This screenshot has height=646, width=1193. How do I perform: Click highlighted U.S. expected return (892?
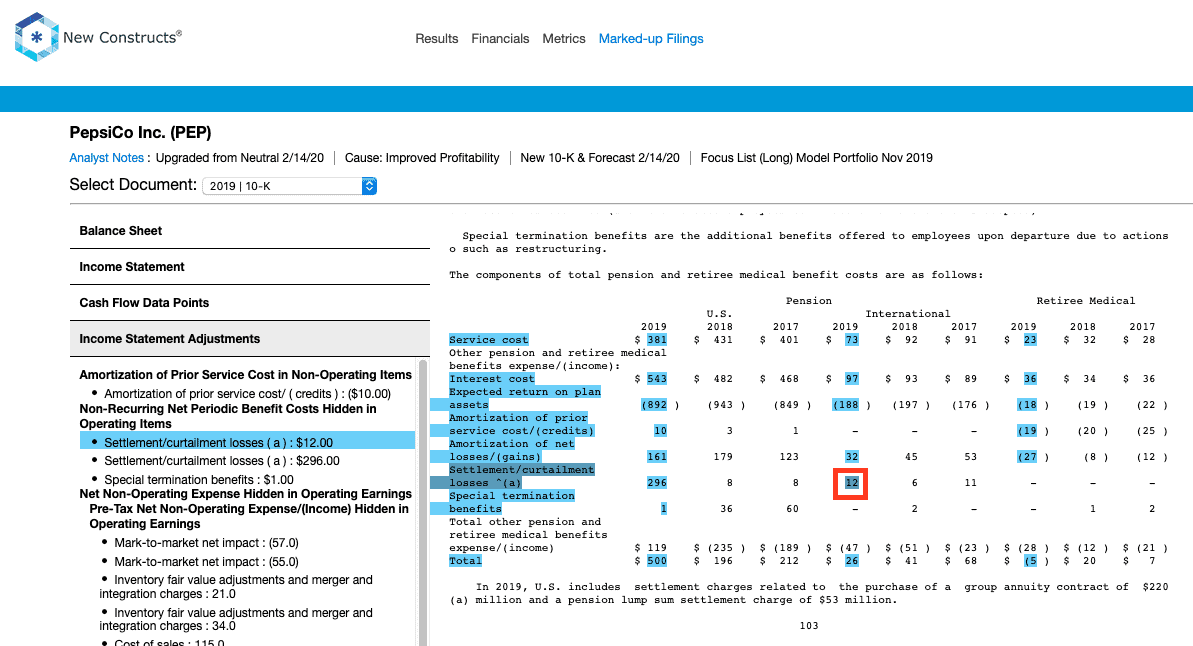click(x=654, y=406)
